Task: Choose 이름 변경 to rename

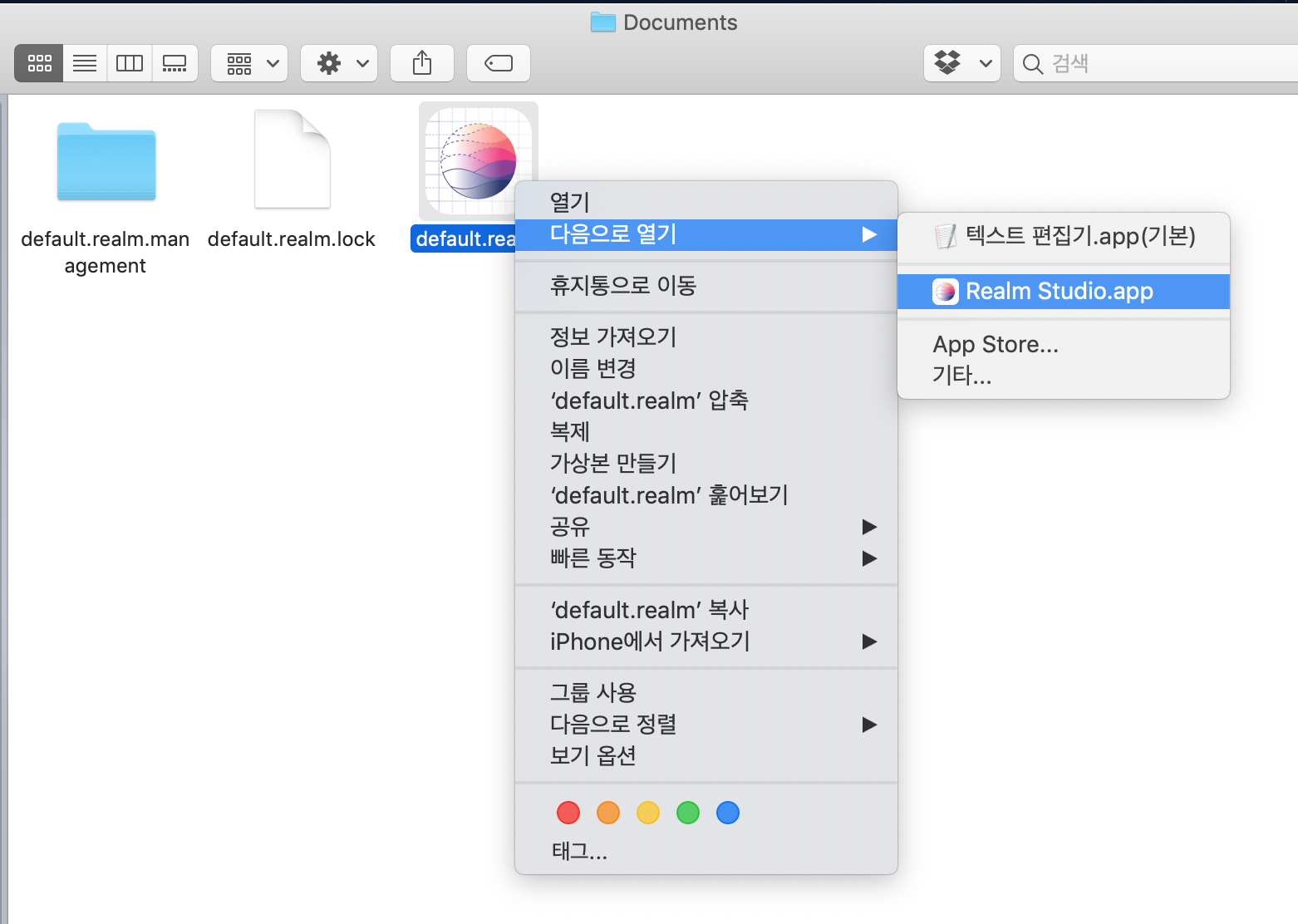Action: pyautogui.click(x=706, y=368)
